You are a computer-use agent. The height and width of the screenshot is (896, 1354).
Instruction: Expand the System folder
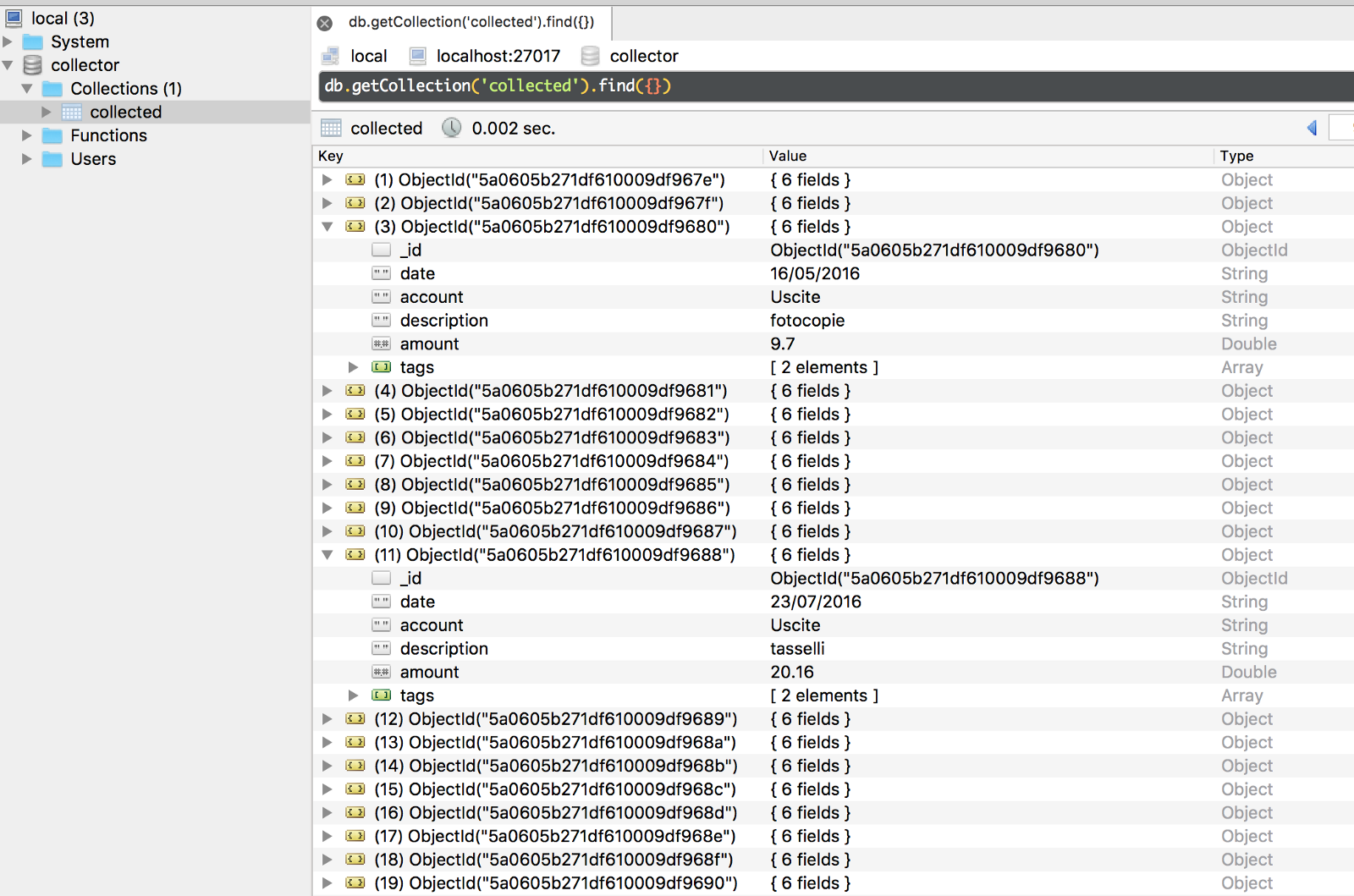coord(8,41)
